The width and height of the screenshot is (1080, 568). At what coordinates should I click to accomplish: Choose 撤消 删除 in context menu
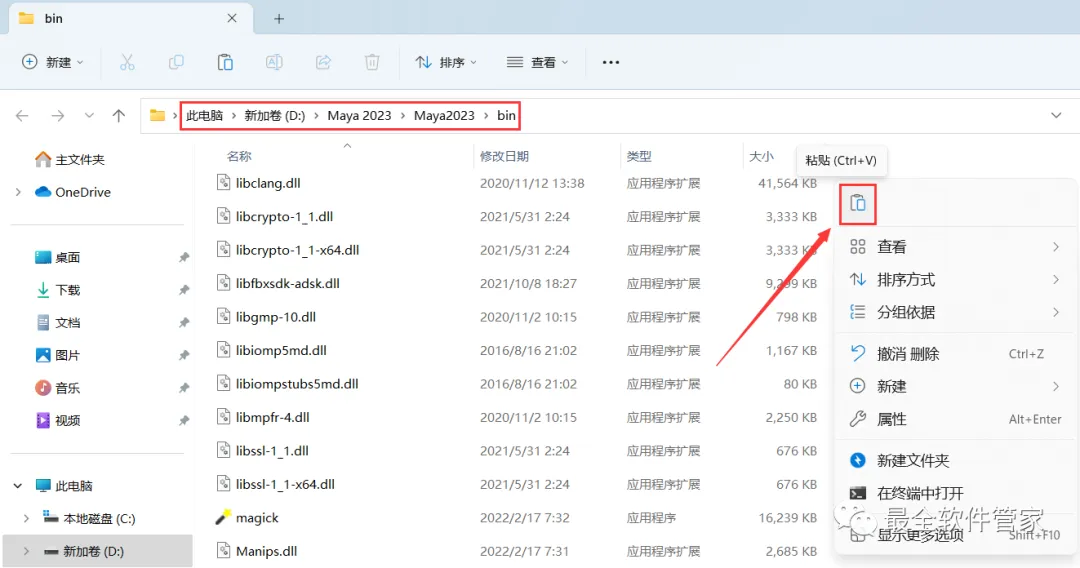[x=955, y=354]
